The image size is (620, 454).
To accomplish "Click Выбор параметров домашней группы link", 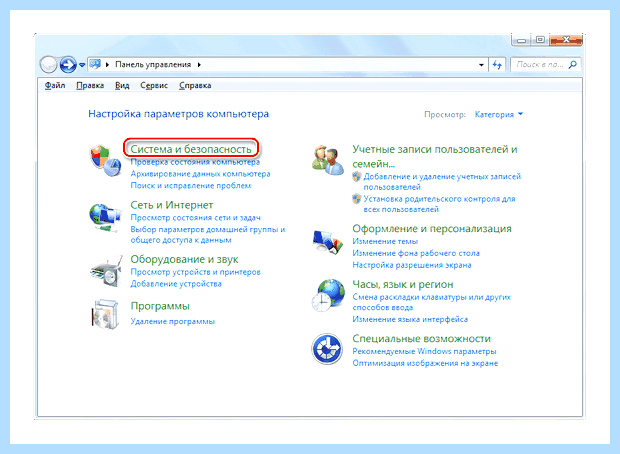I will pyautogui.click(x=208, y=235).
